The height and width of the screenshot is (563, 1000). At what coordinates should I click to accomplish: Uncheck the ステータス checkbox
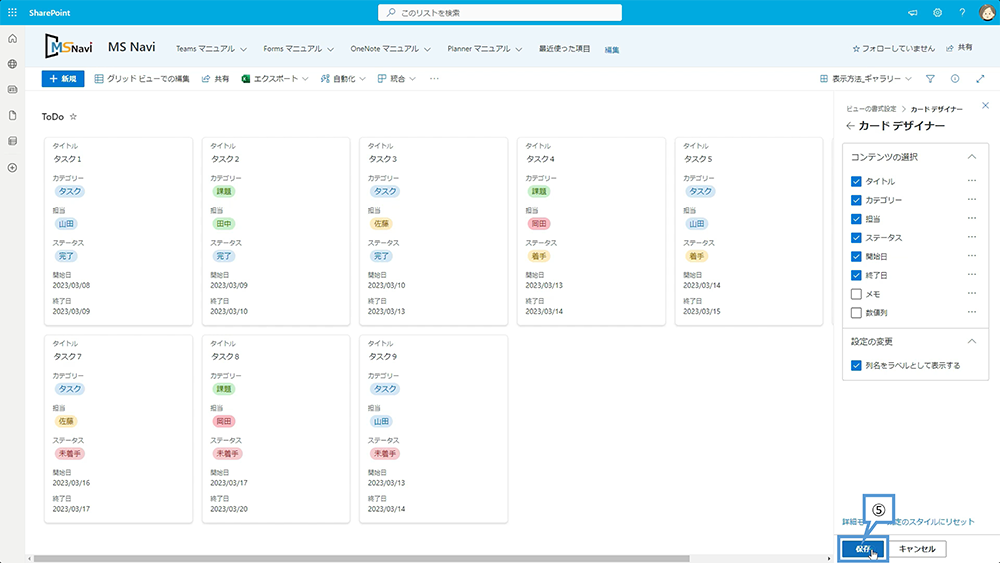856,238
